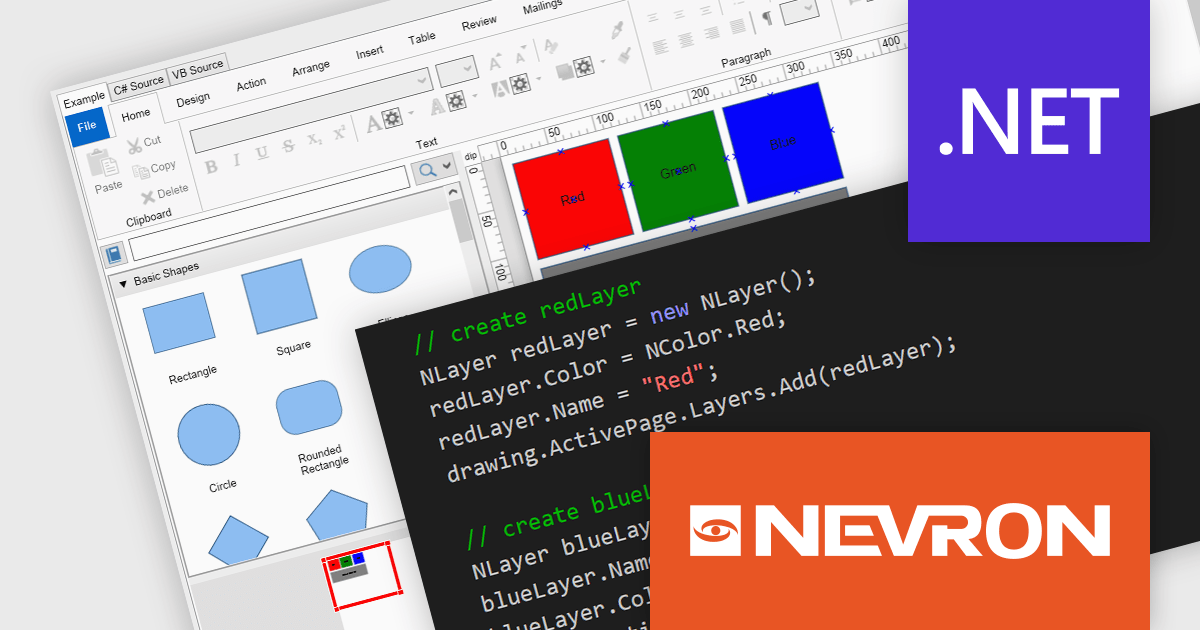This screenshot has height=630, width=1200.
Task: Toggle Bold text formatting
Action: (211, 166)
